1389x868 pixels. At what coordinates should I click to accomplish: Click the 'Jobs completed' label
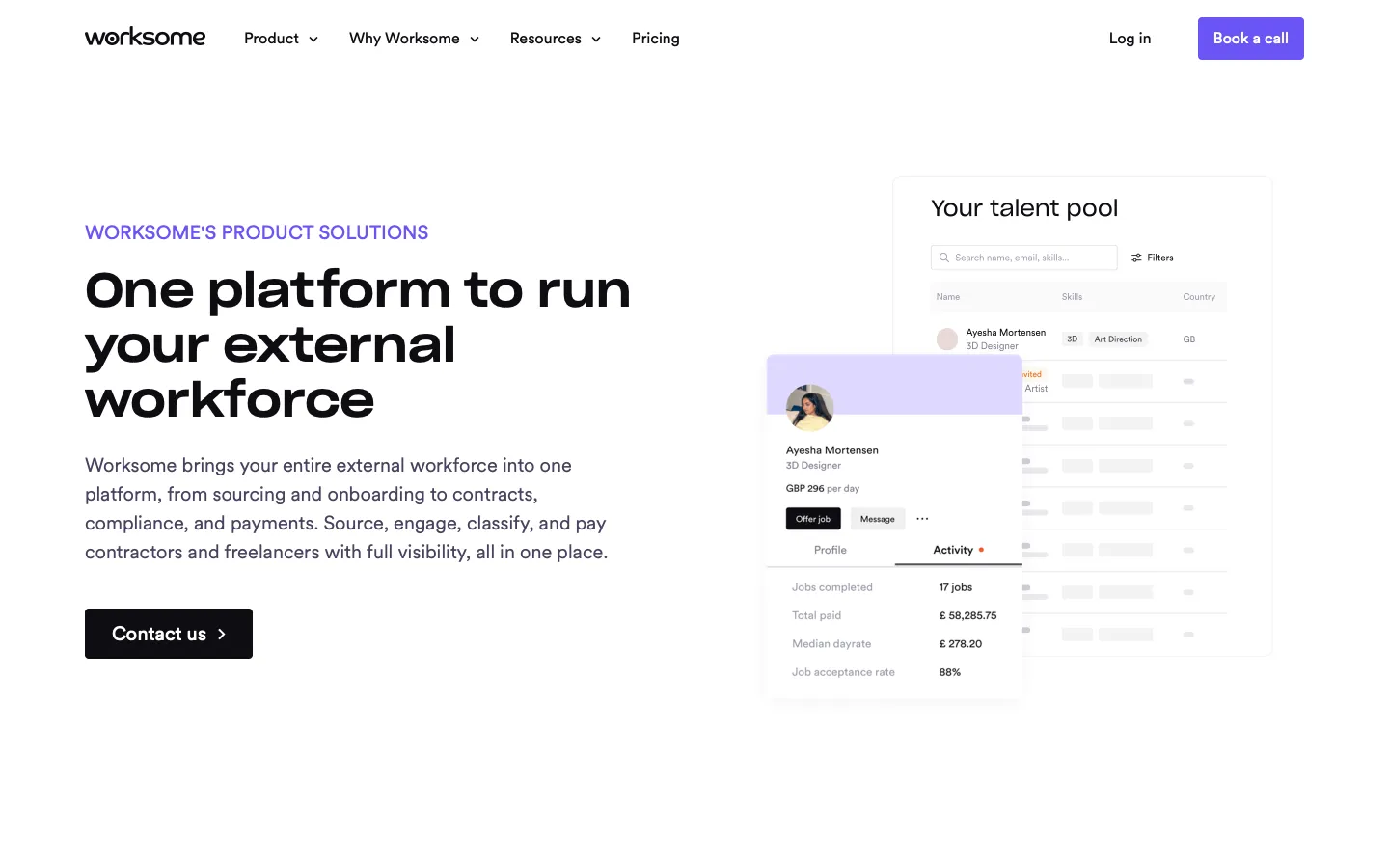832,587
